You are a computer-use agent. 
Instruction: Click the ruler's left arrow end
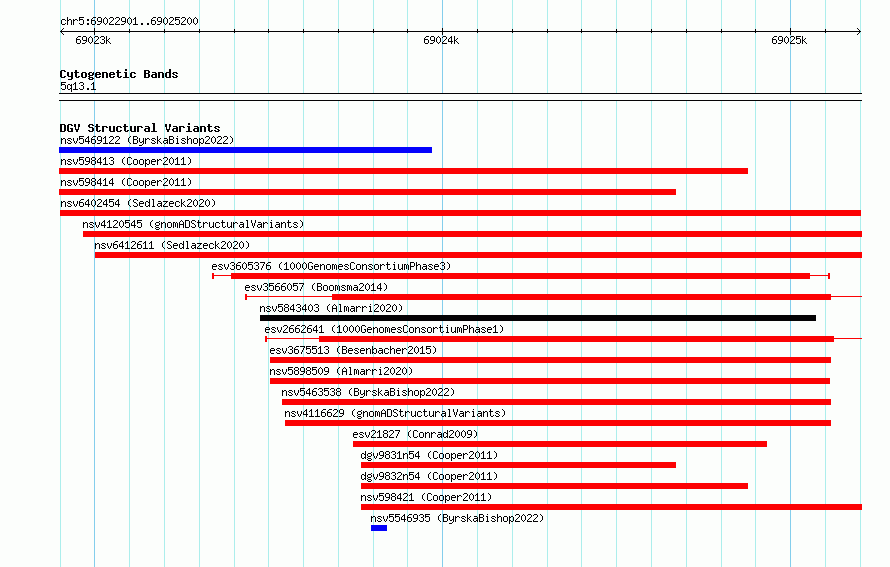pyautogui.click(x=62, y=32)
